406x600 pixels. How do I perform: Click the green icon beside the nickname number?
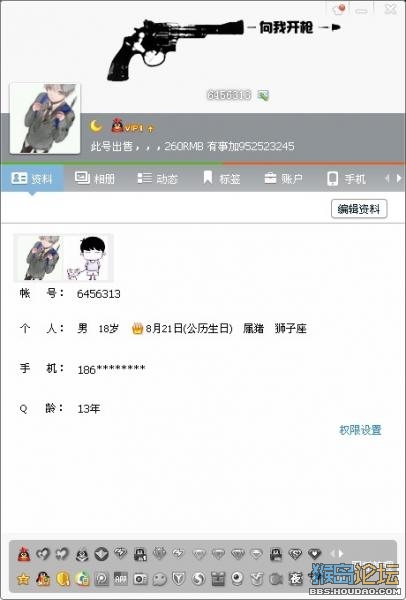point(263,95)
